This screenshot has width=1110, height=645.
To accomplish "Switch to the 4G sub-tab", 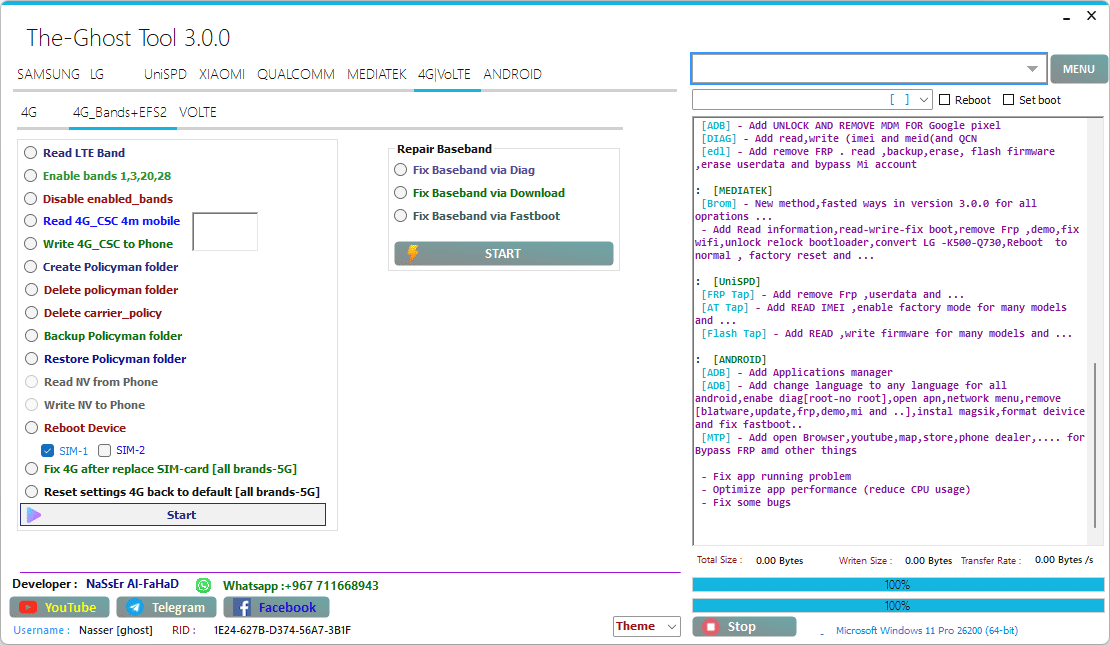I will click(x=29, y=113).
